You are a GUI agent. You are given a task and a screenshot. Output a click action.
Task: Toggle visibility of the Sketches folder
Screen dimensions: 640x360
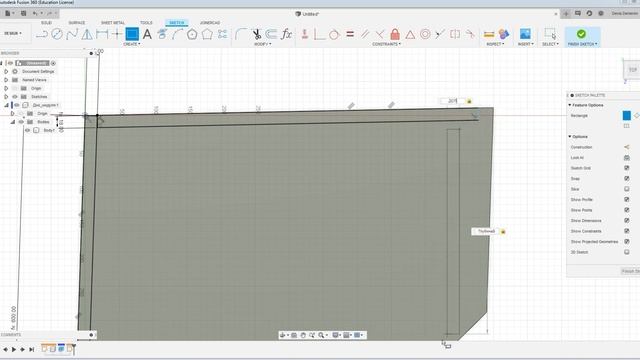pyautogui.click(x=15, y=97)
